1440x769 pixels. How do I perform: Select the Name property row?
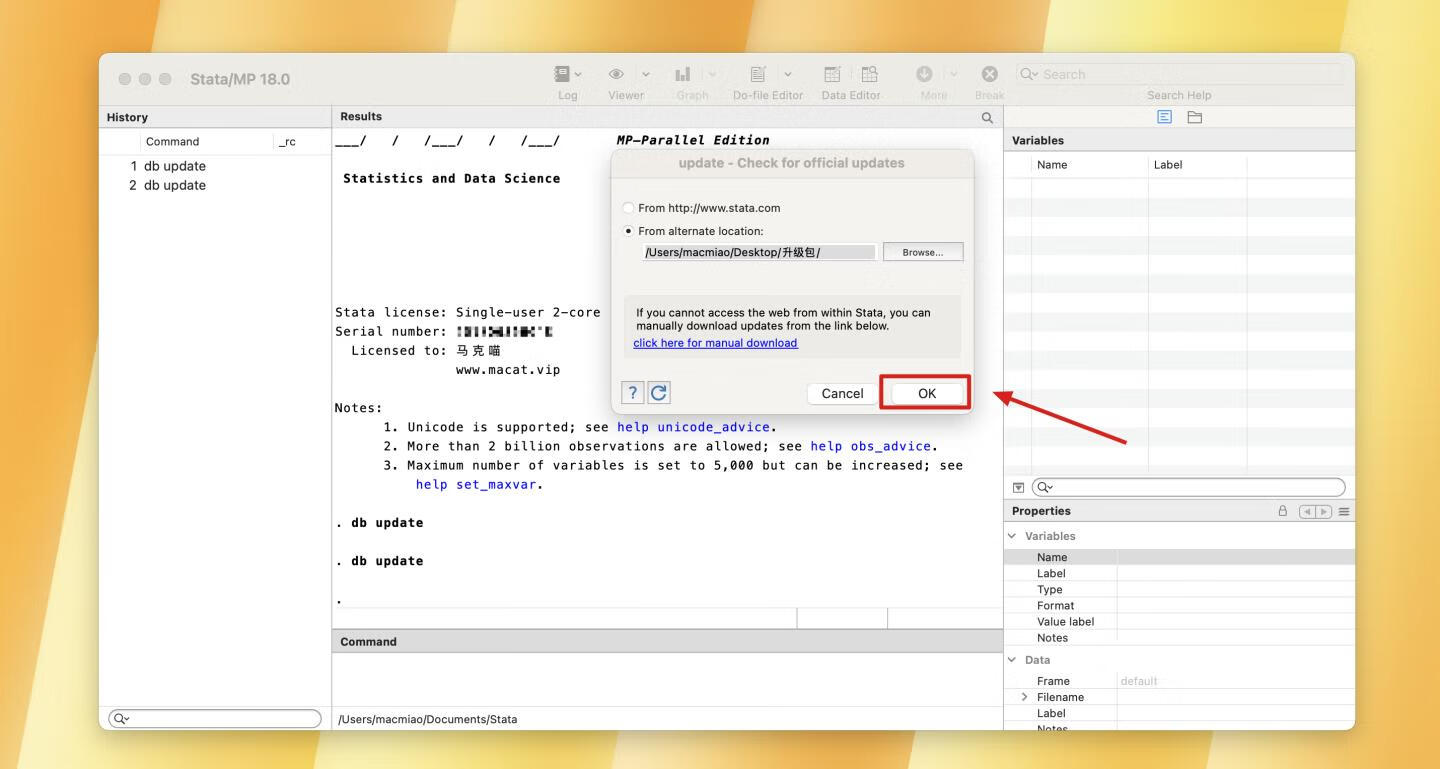point(1179,557)
